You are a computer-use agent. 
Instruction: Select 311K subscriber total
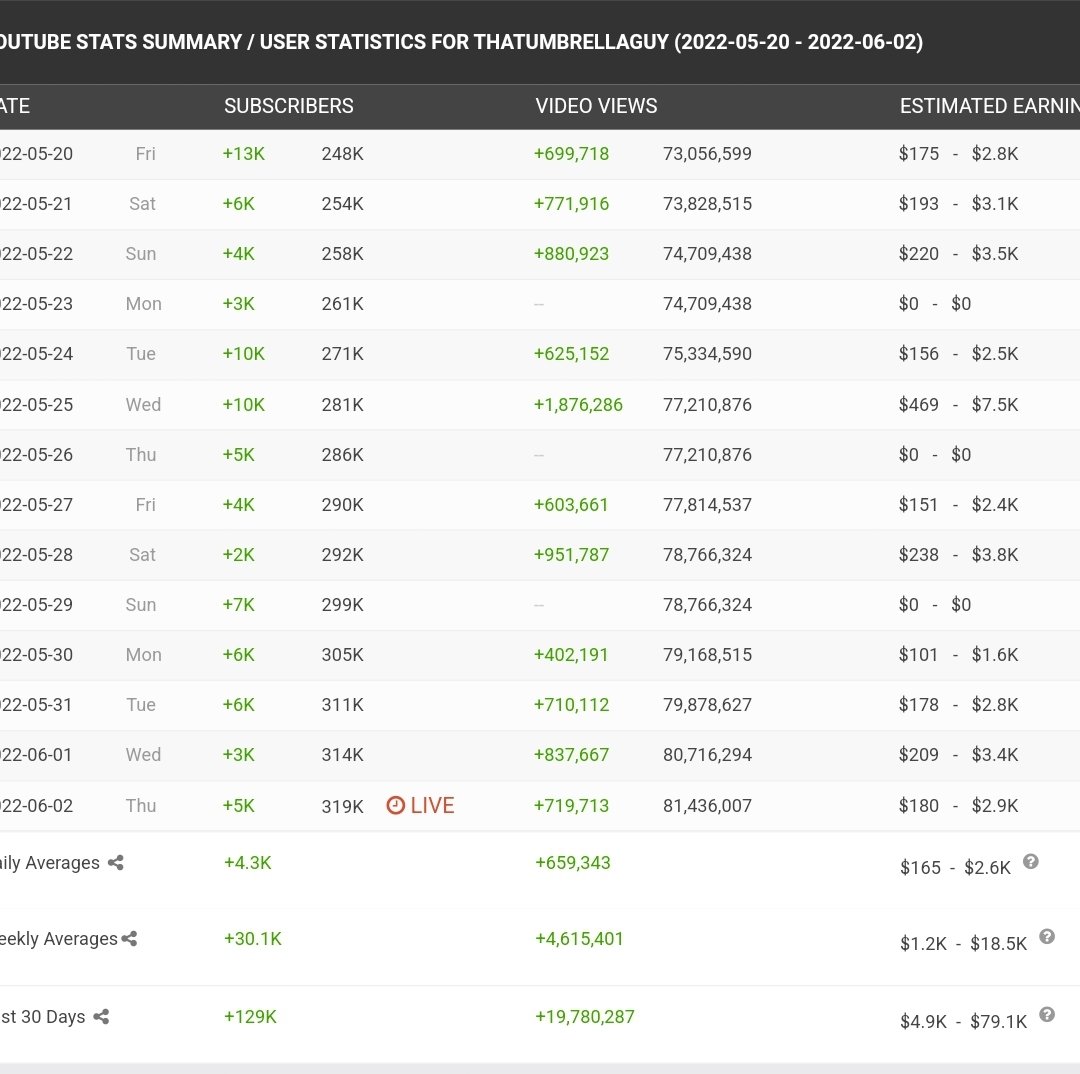342,705
